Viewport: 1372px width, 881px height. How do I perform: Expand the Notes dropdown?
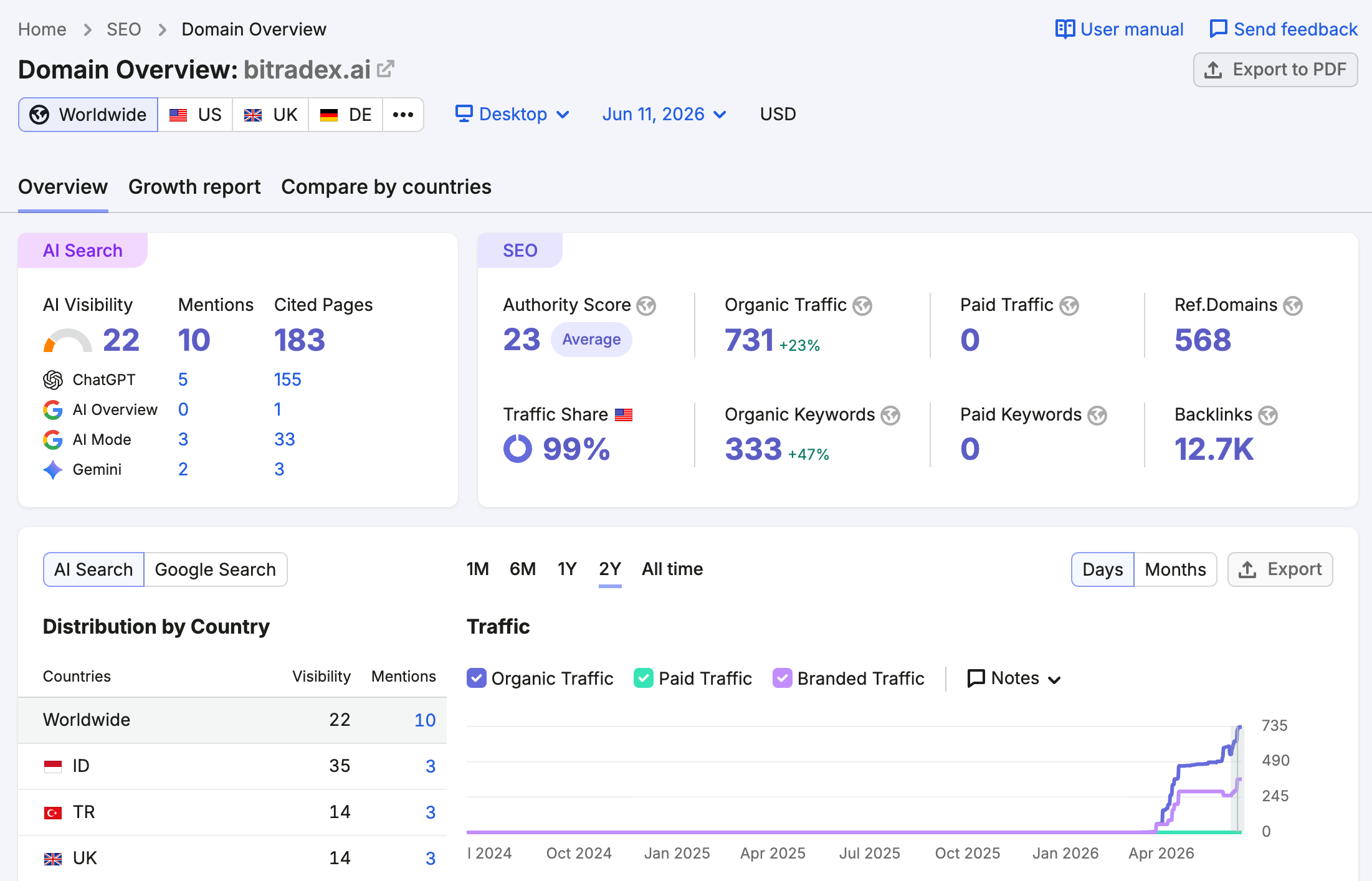(1014, 678)
